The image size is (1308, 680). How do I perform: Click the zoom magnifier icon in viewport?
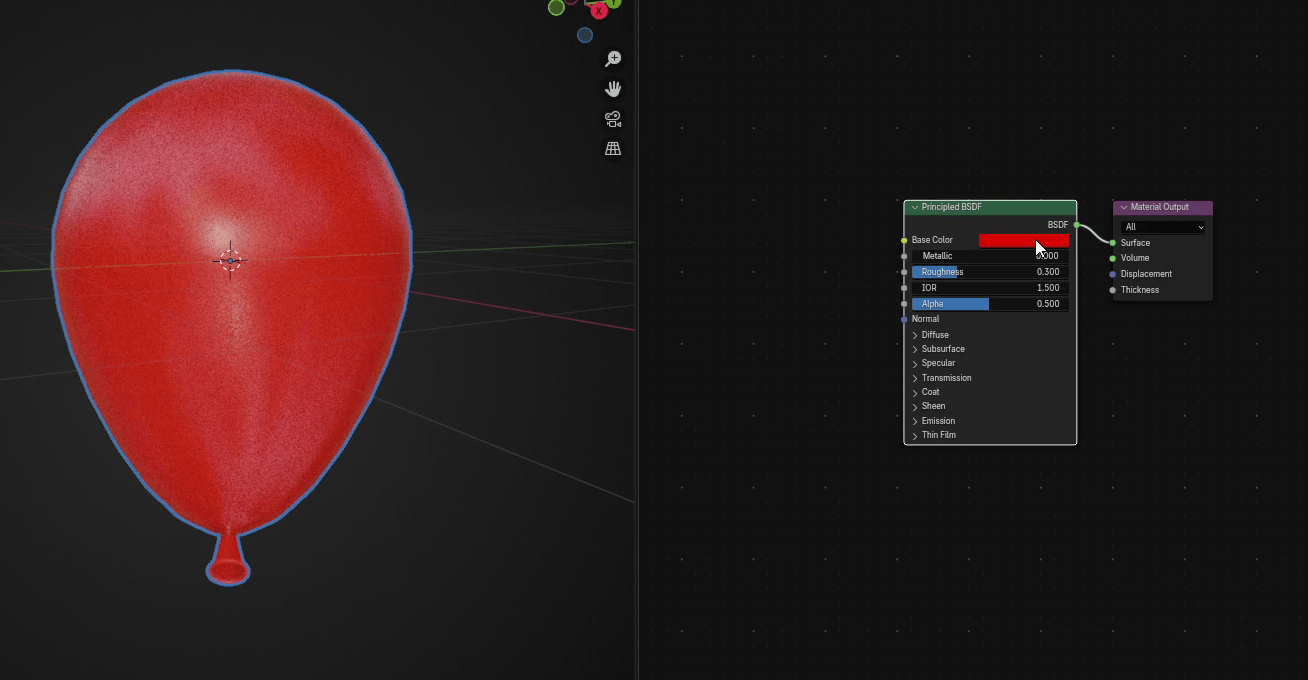tap(613, 59)
